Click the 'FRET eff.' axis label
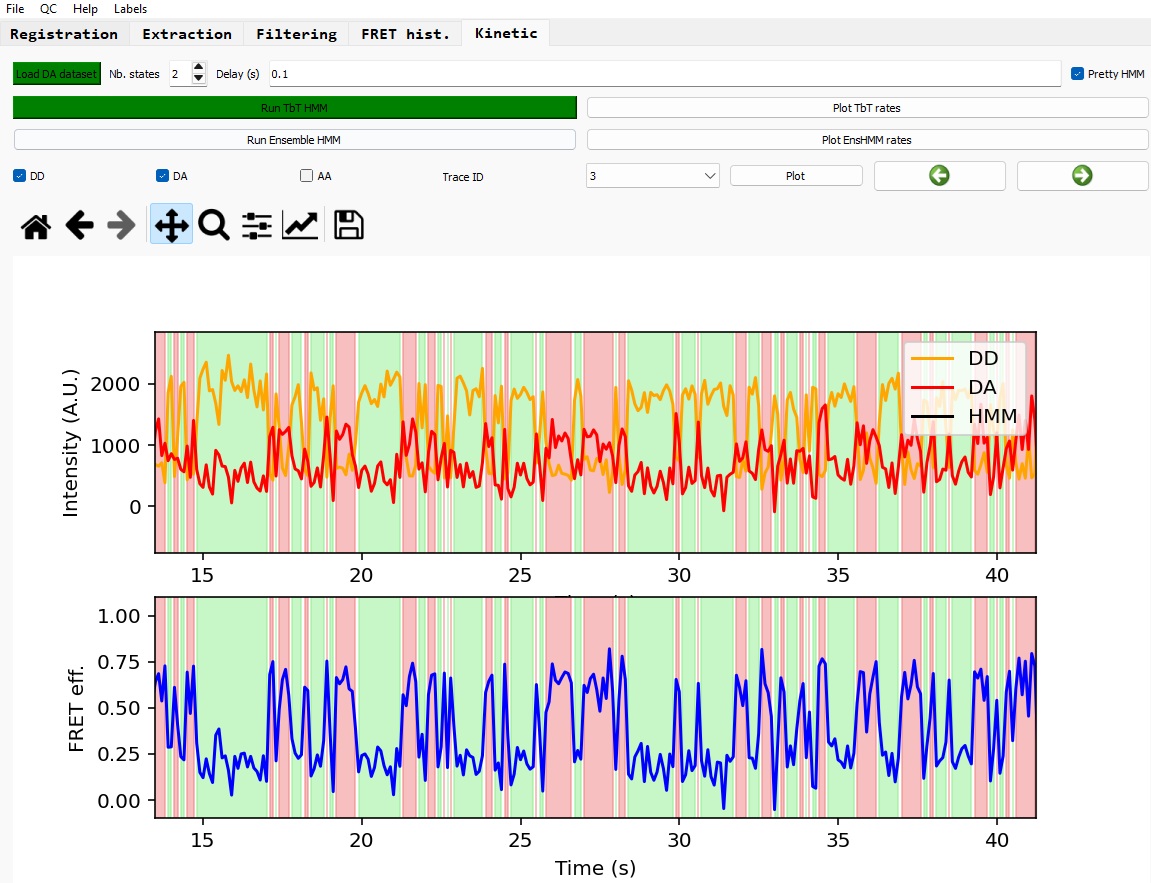The image size is (1151, 883). (x=76, y=708)
